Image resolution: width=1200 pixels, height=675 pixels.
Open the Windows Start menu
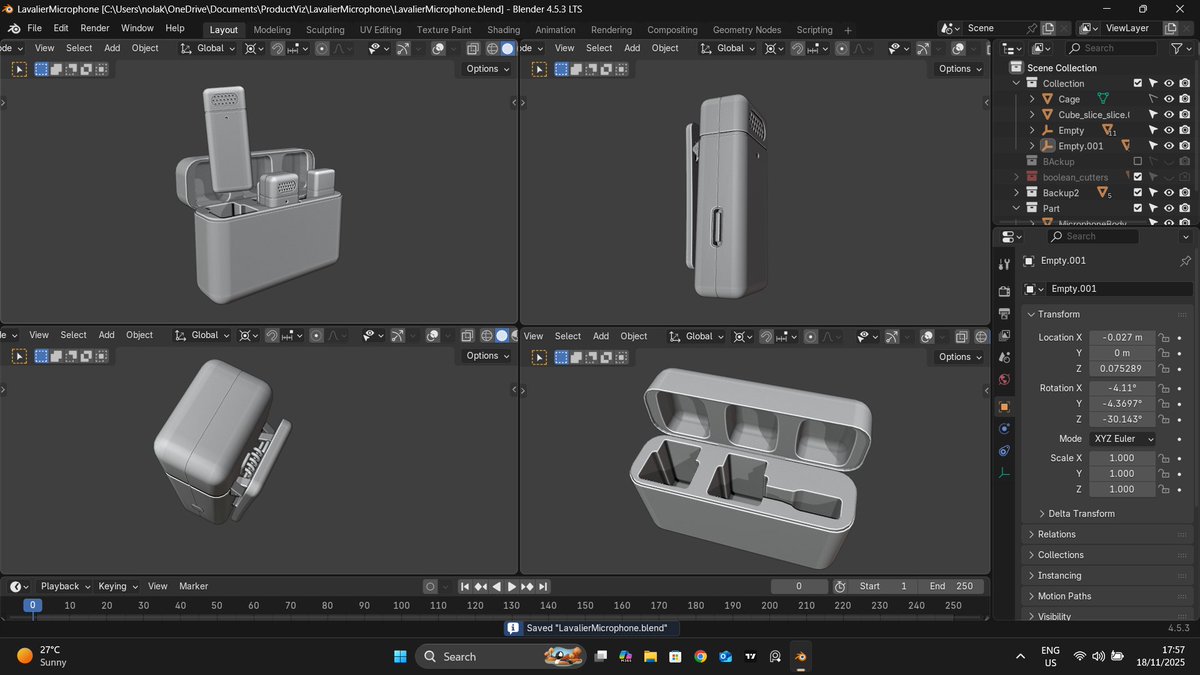(400, 656)
